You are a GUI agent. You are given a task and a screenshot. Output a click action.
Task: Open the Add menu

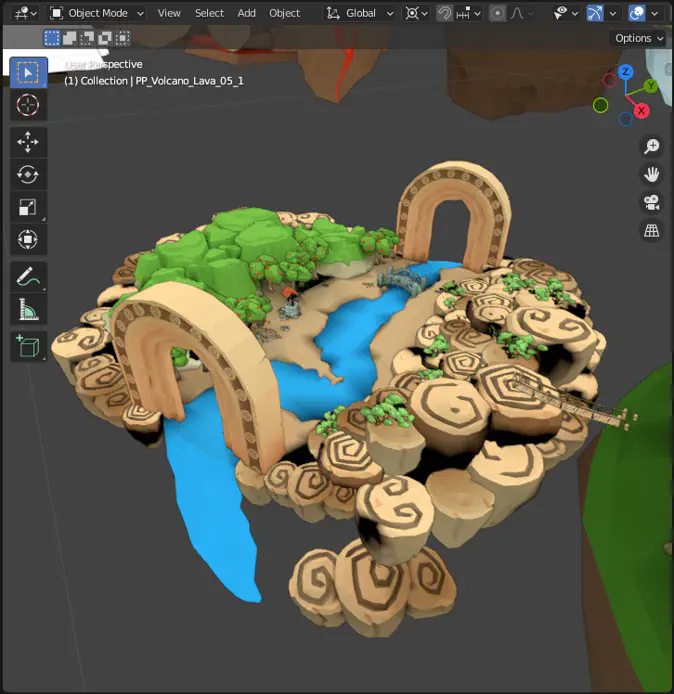tap(246, 13)
